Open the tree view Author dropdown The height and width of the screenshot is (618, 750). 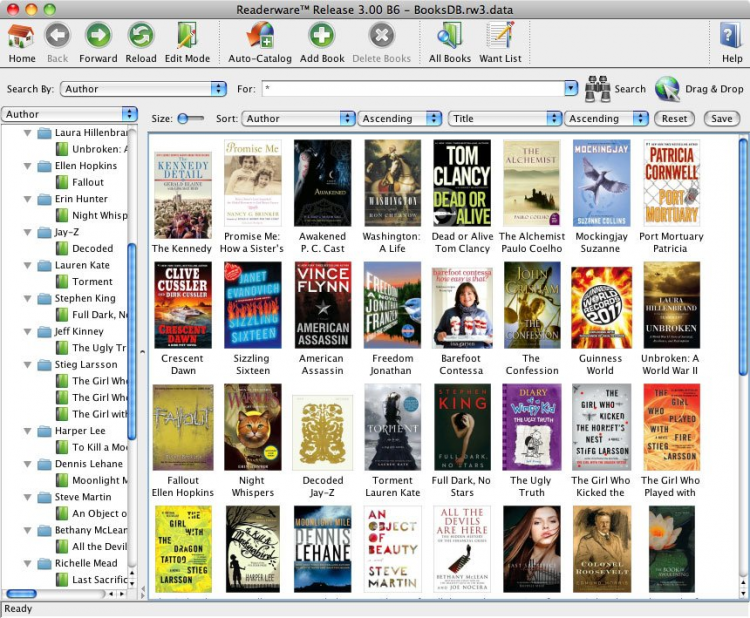point(69,114)
